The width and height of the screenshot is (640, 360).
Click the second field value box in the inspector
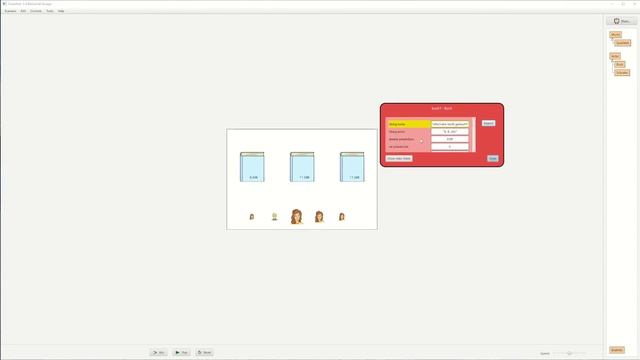pos(450,132)
